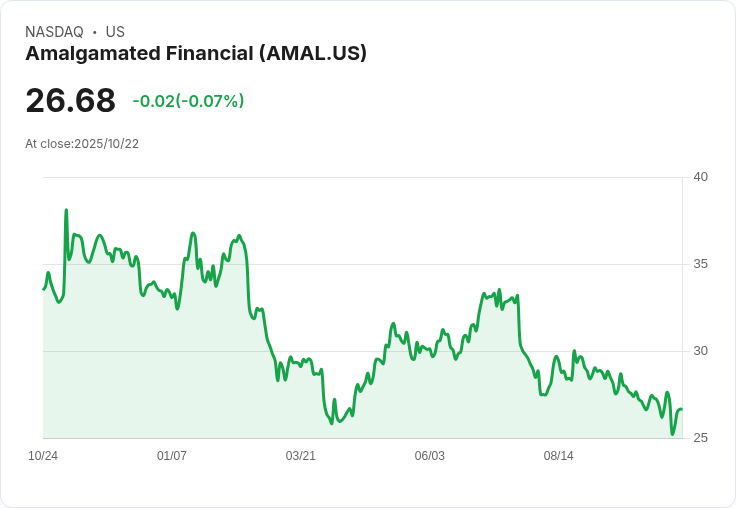The image size is (736, 508).
Task: Select the 08/14 date axis label
Action: (558, 456)
